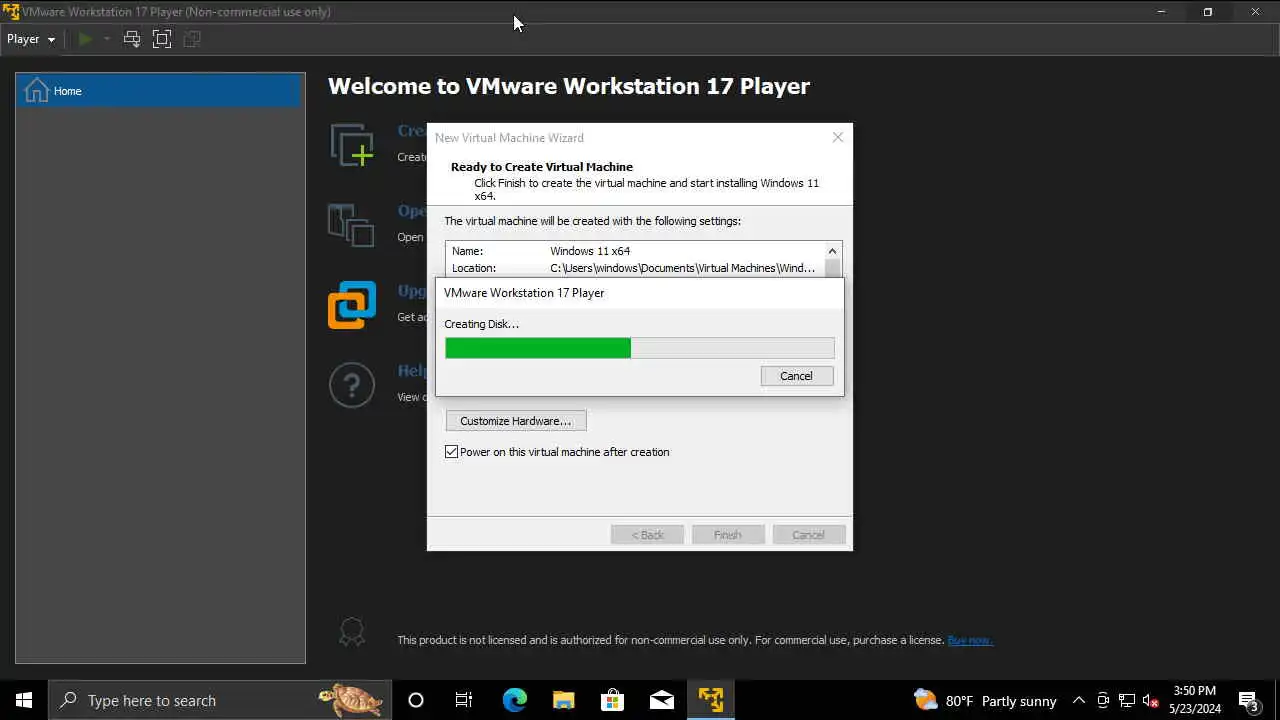Click the muted volume tray icon
Image resolution: width=1280 pixels, height=720 pixels.
[1150, 701]
